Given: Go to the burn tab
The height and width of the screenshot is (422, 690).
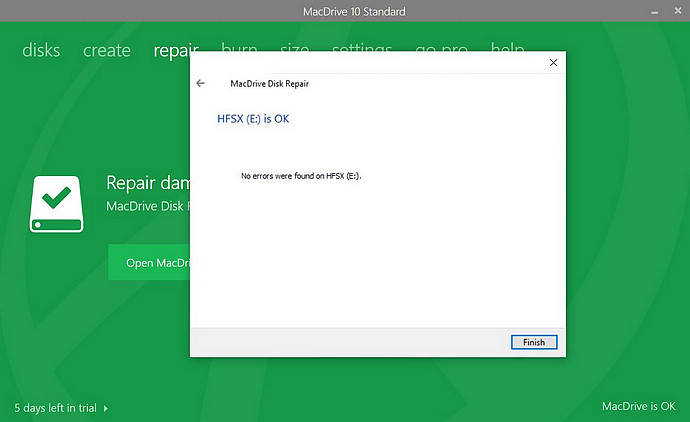Looking at the screenshot, I should coord(239,47).
